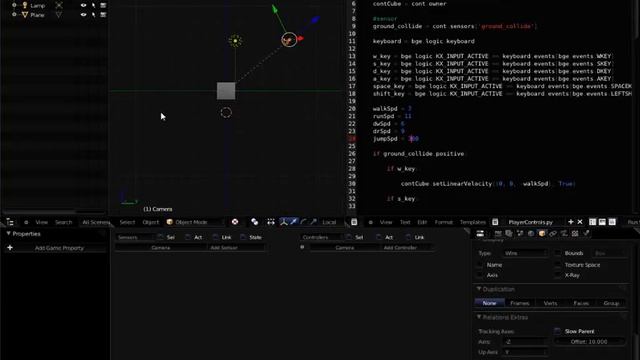Toggle word wrap display
This screenshot has width=640, height=360.
tap(602, 222)
